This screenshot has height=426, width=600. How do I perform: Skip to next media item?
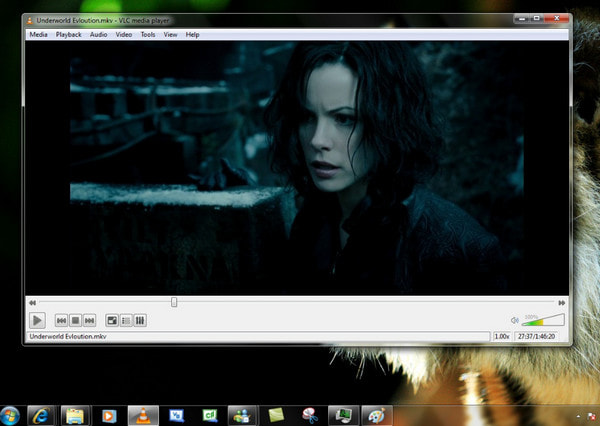point(90,320)
